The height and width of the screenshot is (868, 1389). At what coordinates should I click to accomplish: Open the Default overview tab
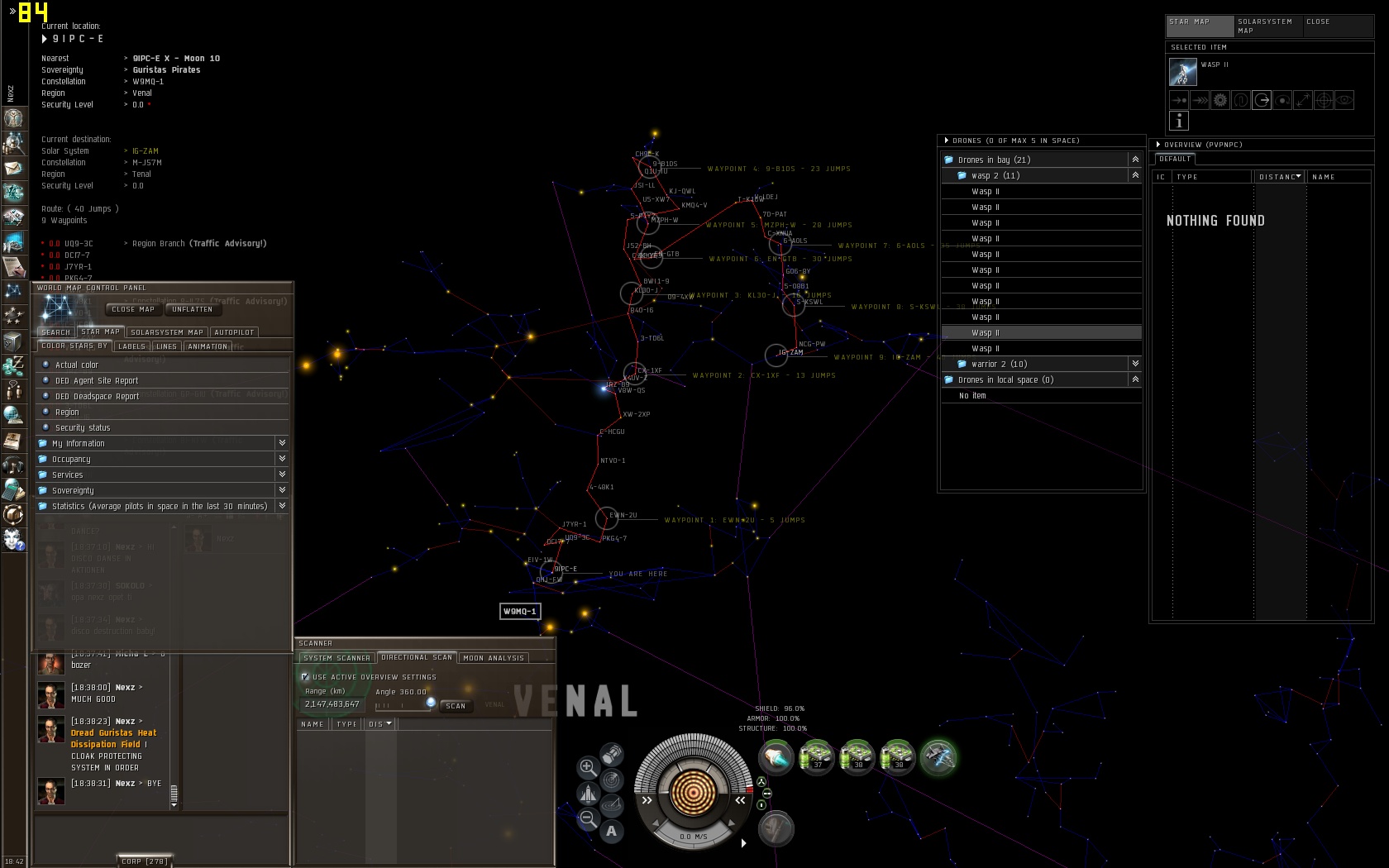tap(1175, 159)
